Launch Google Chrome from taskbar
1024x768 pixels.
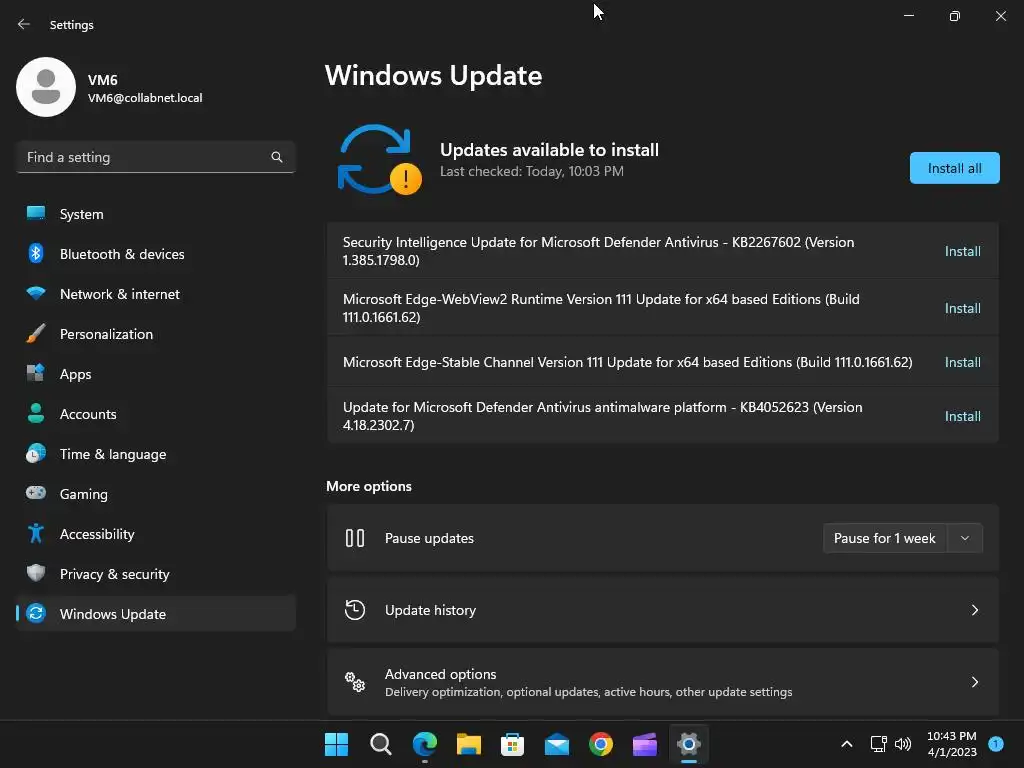click(x=601, y=744)
